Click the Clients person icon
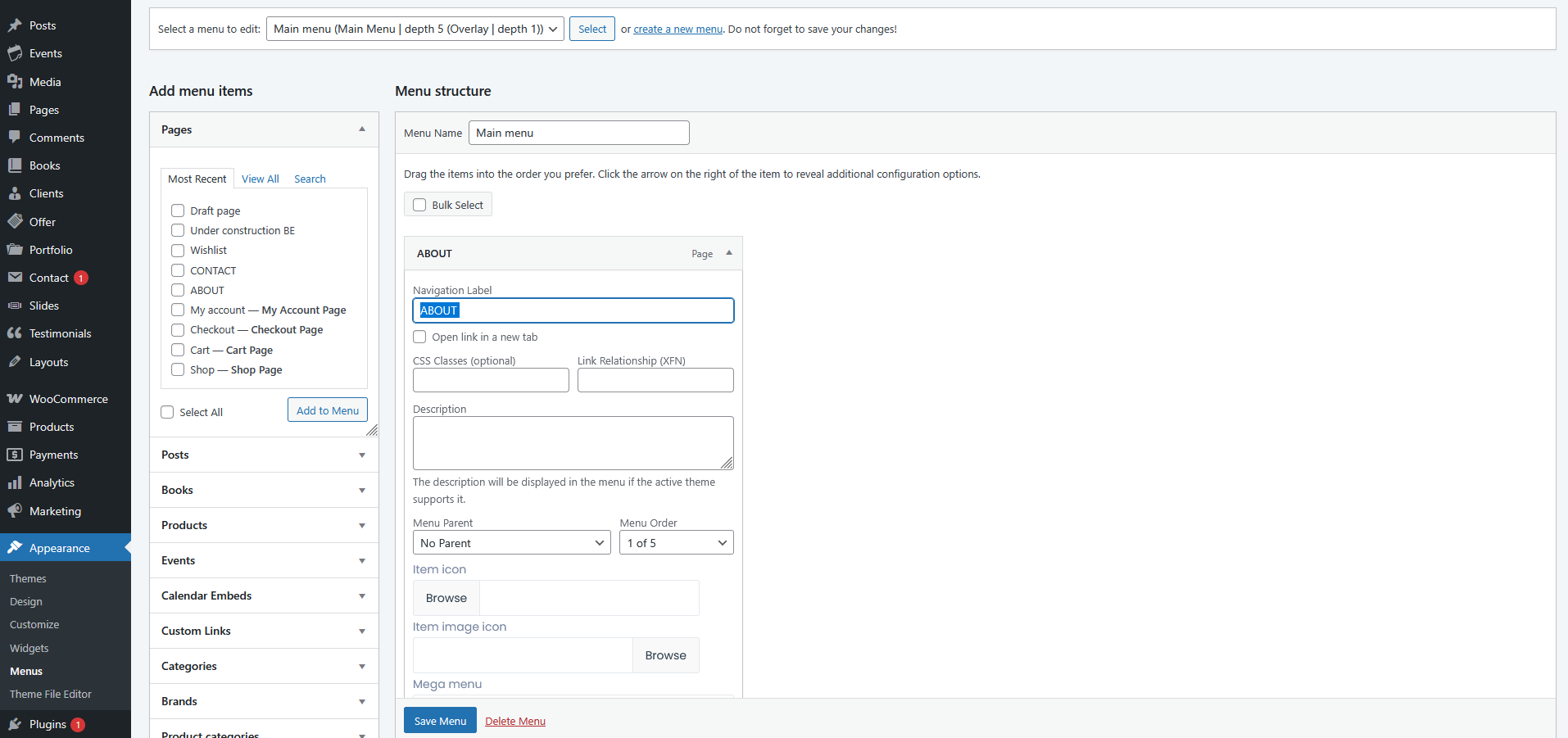The width and height of the screenshot is (1568, 738). [x=15, y=193]
